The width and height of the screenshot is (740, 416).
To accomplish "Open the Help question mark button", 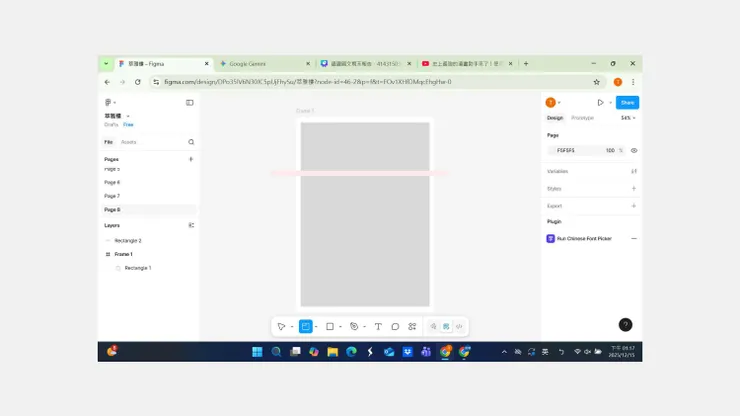I will click(x=625, y=325).
